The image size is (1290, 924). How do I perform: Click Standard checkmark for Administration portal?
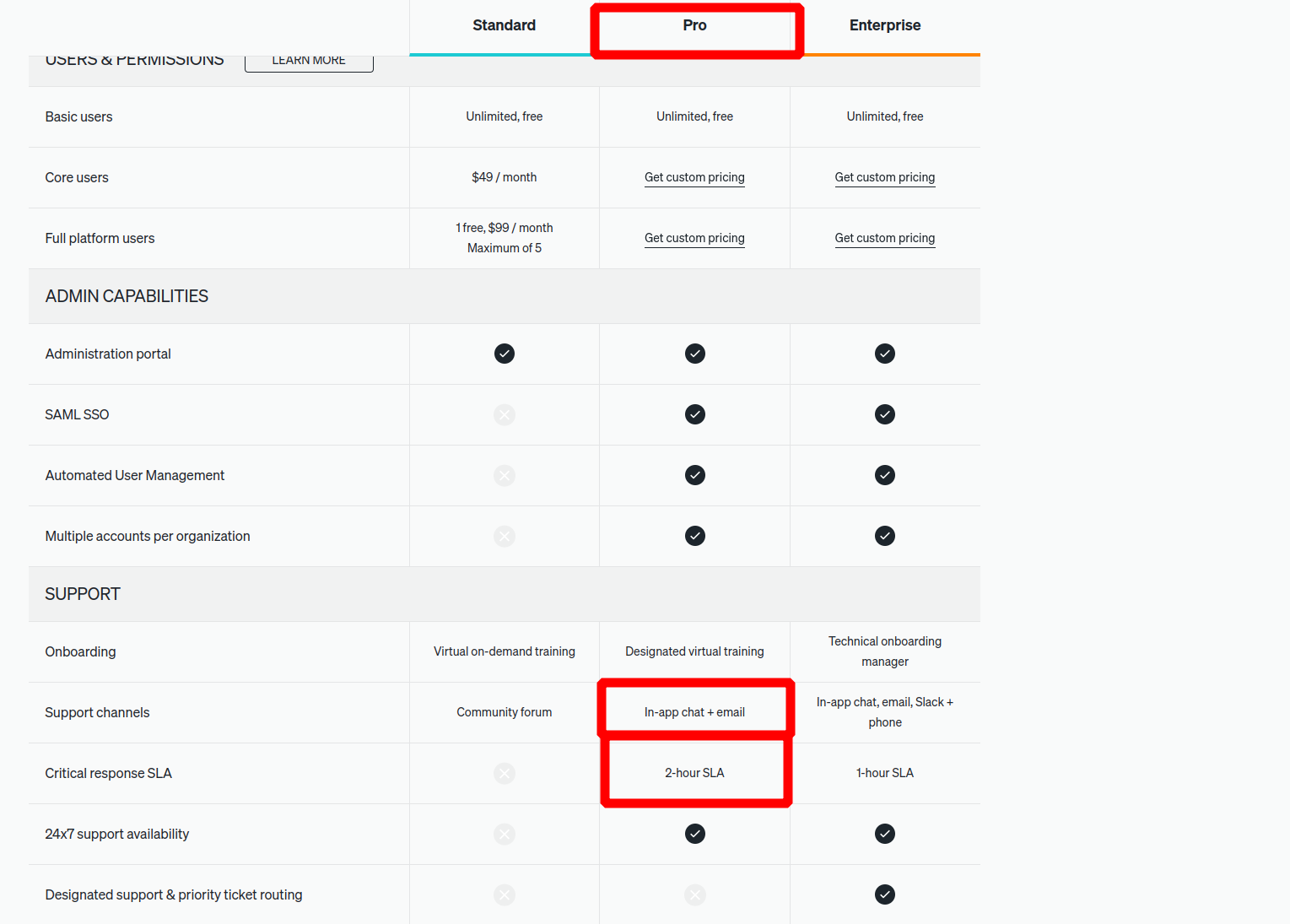505,354
